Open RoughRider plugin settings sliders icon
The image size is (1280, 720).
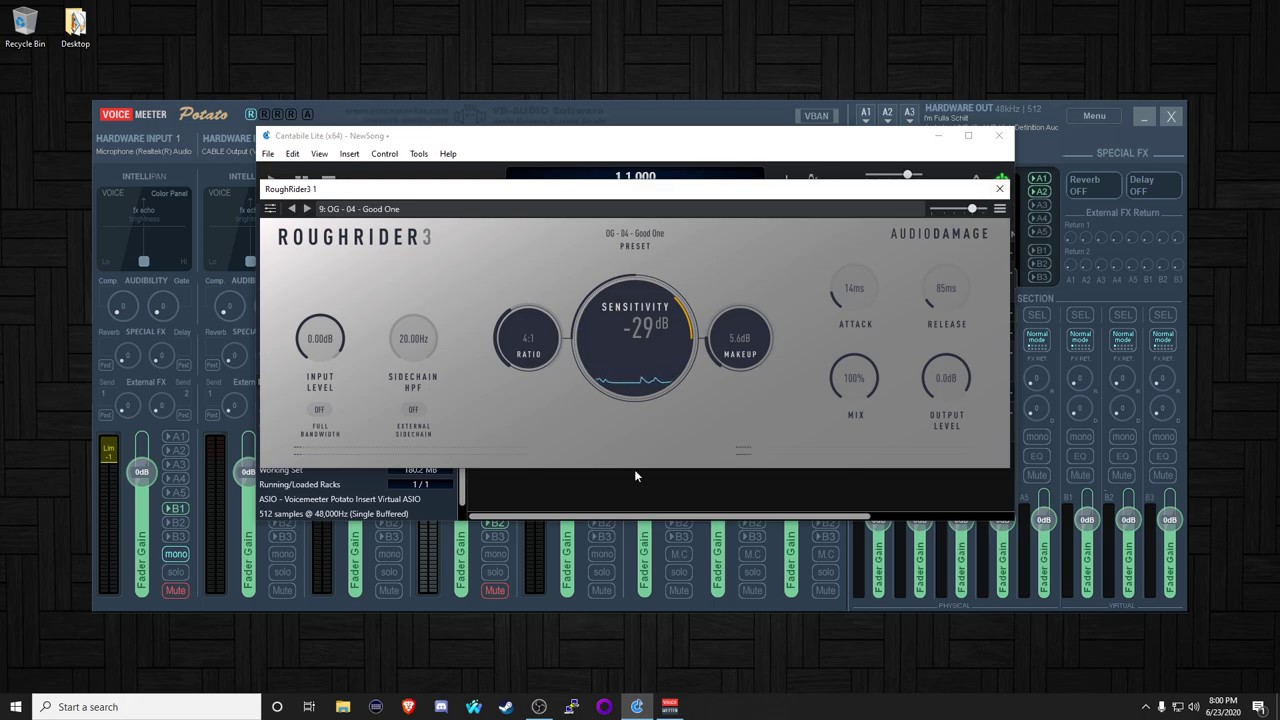270,209
